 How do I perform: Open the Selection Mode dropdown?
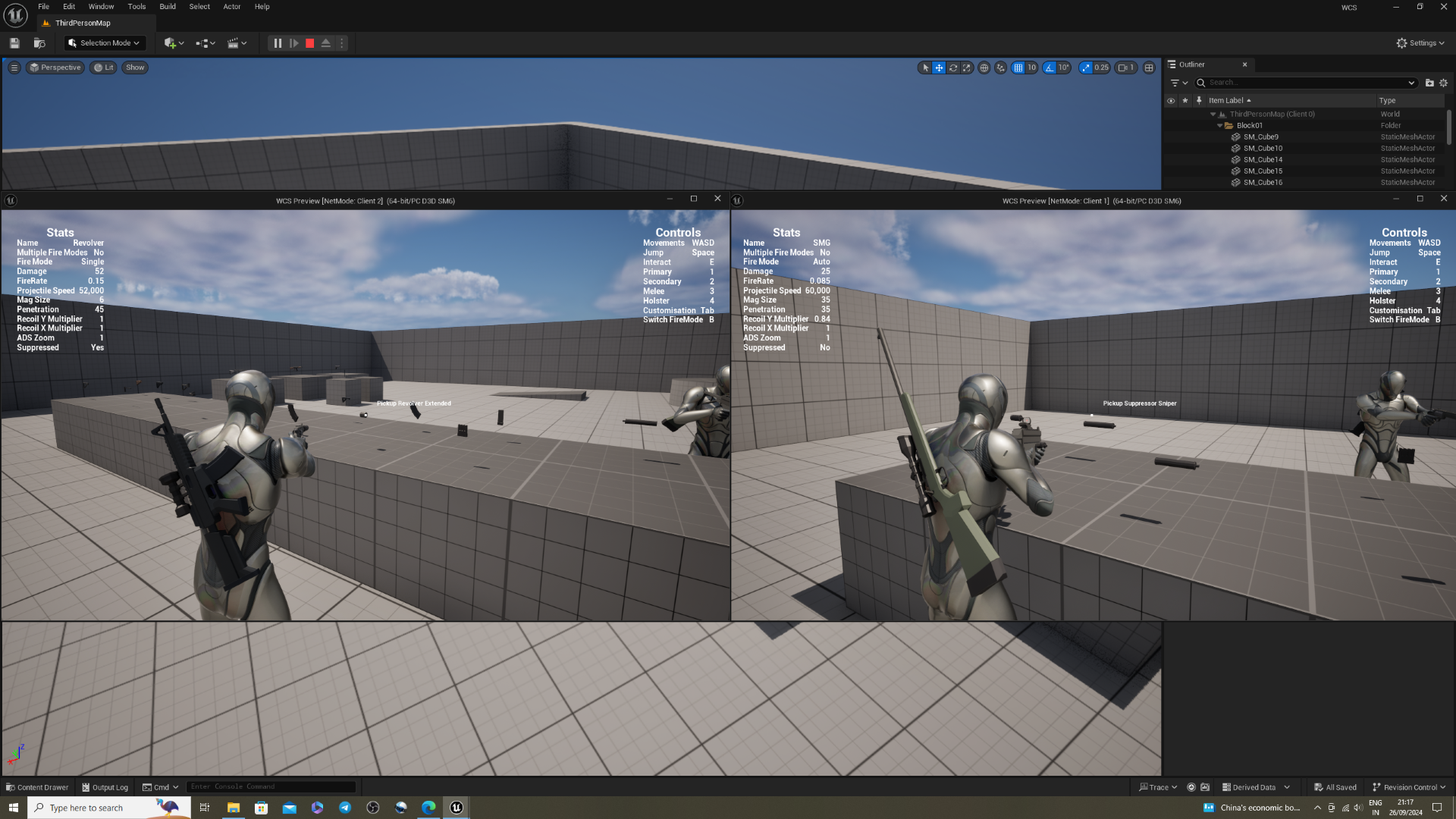click(x=105, y=43)
